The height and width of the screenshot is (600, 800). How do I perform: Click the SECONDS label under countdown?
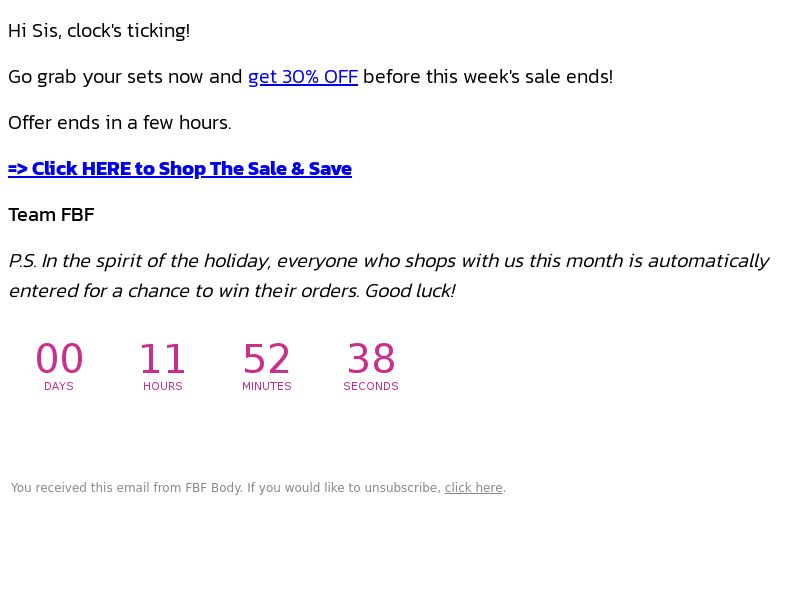(371, 386)
